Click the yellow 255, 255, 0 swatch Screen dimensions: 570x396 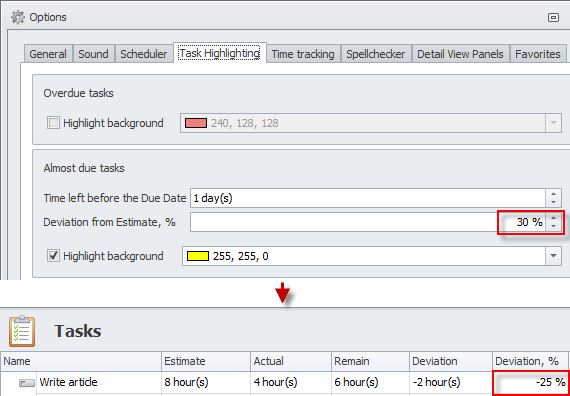(198, 256)
